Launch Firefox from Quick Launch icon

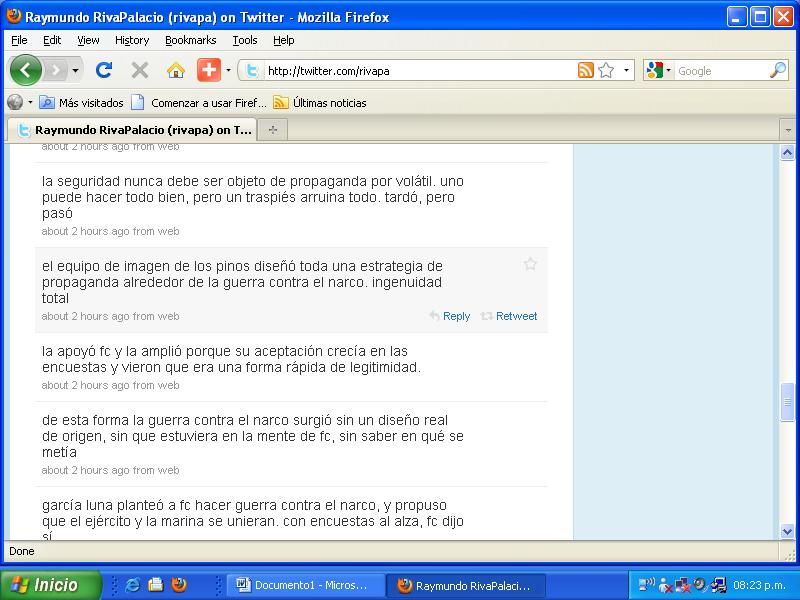click(x=179, y=585)
